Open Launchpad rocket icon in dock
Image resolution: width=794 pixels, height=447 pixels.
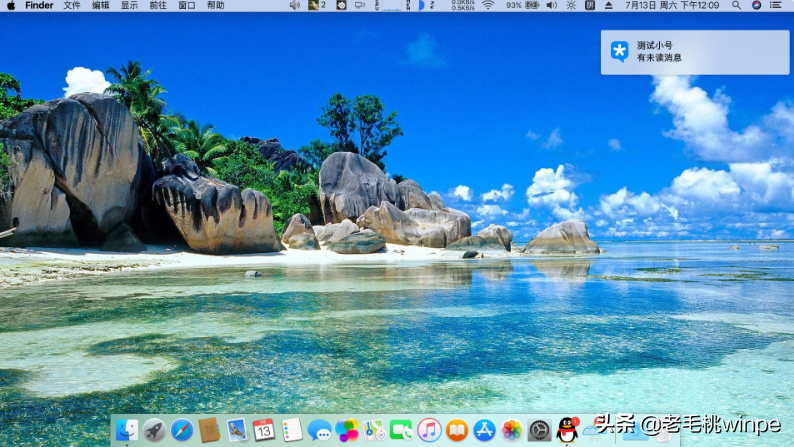pos(154,430)
